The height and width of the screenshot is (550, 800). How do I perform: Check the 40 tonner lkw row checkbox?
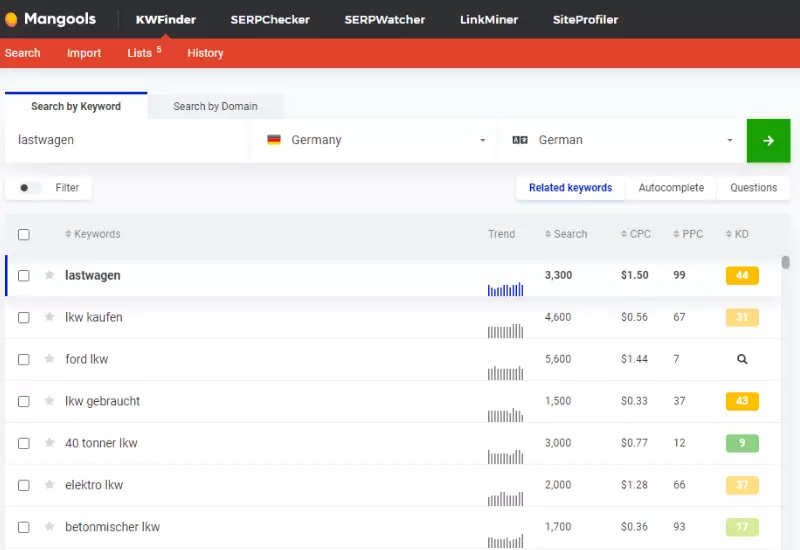click(x=23, y=443)
